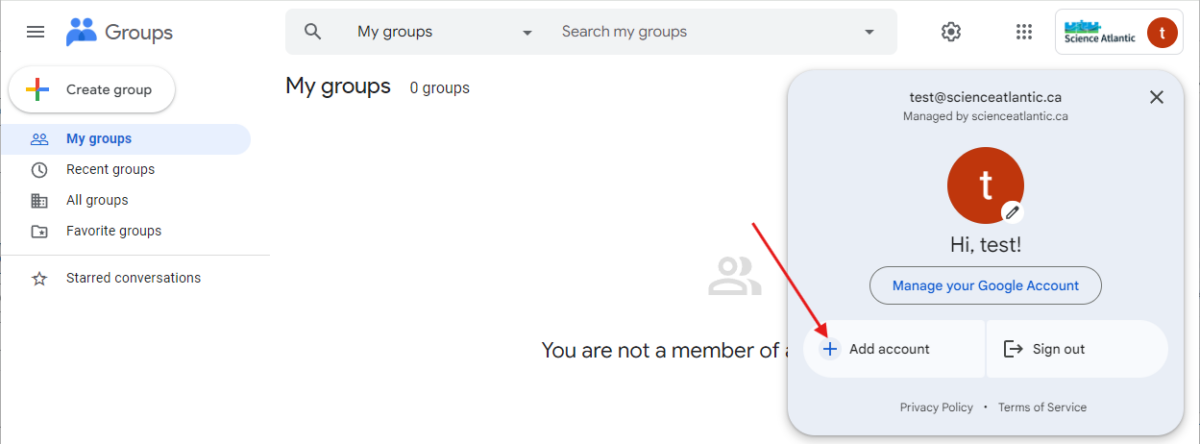Click the Create group button
The height and width of the screenshot is (444, 1200).
coord(92,90)
